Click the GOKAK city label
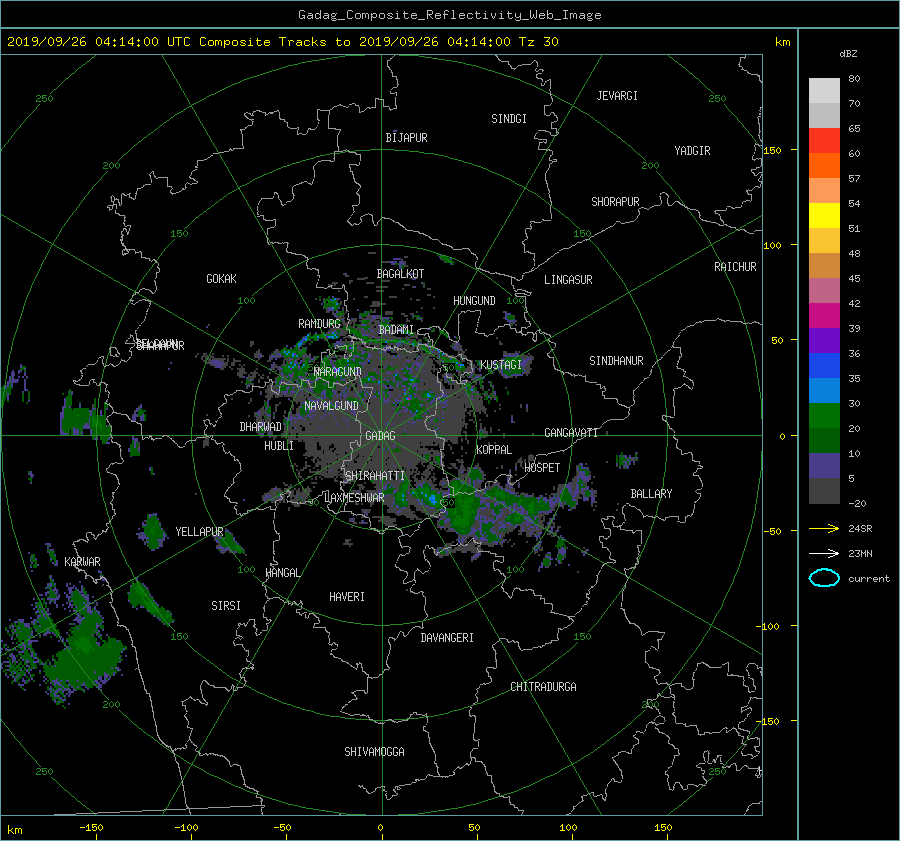Image resolution: width=900 pixels, height=841 pixels. point(221,279)
